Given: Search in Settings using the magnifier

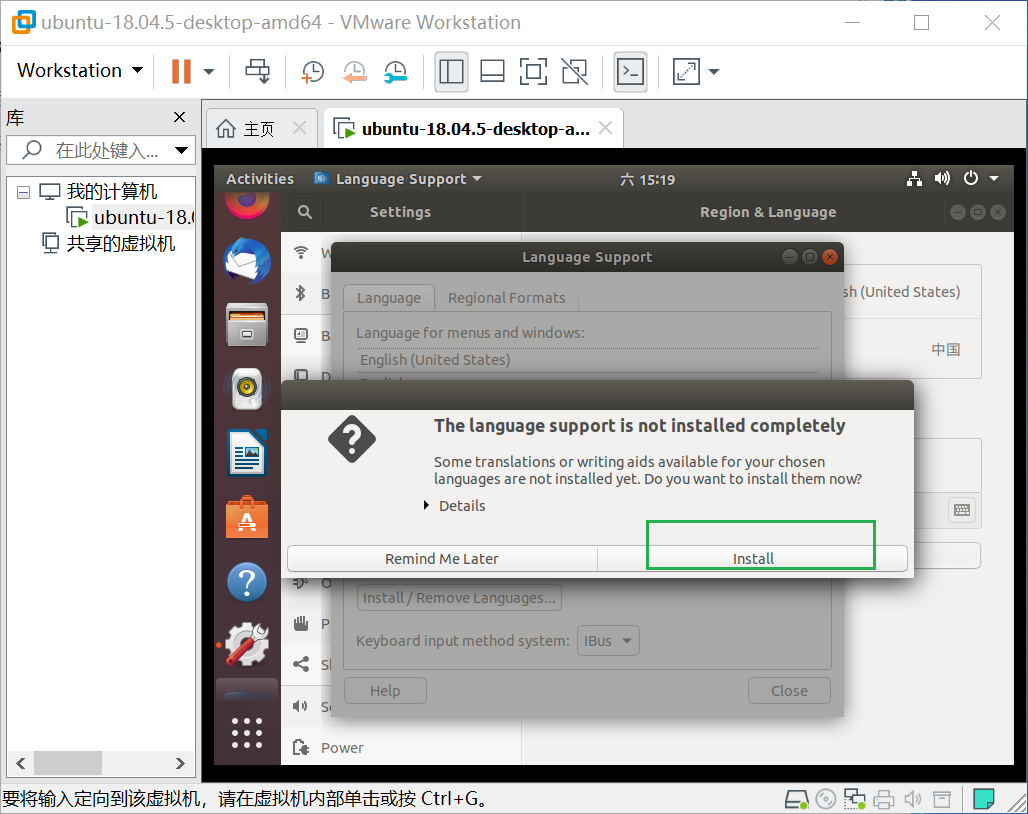Looking at the screenshot, I should [x=304, y=212].
